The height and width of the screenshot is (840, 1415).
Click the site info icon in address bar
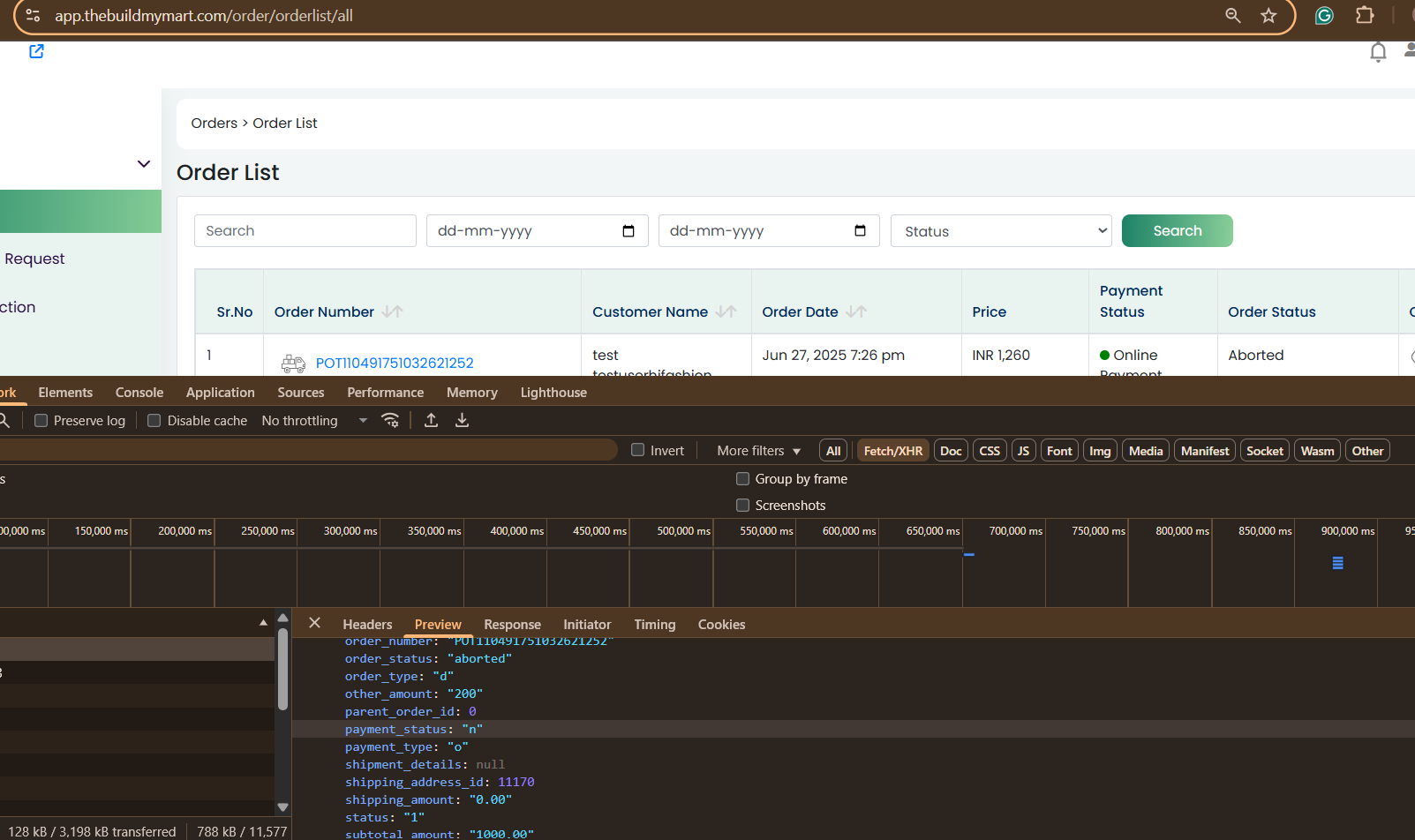pos(33,15)
